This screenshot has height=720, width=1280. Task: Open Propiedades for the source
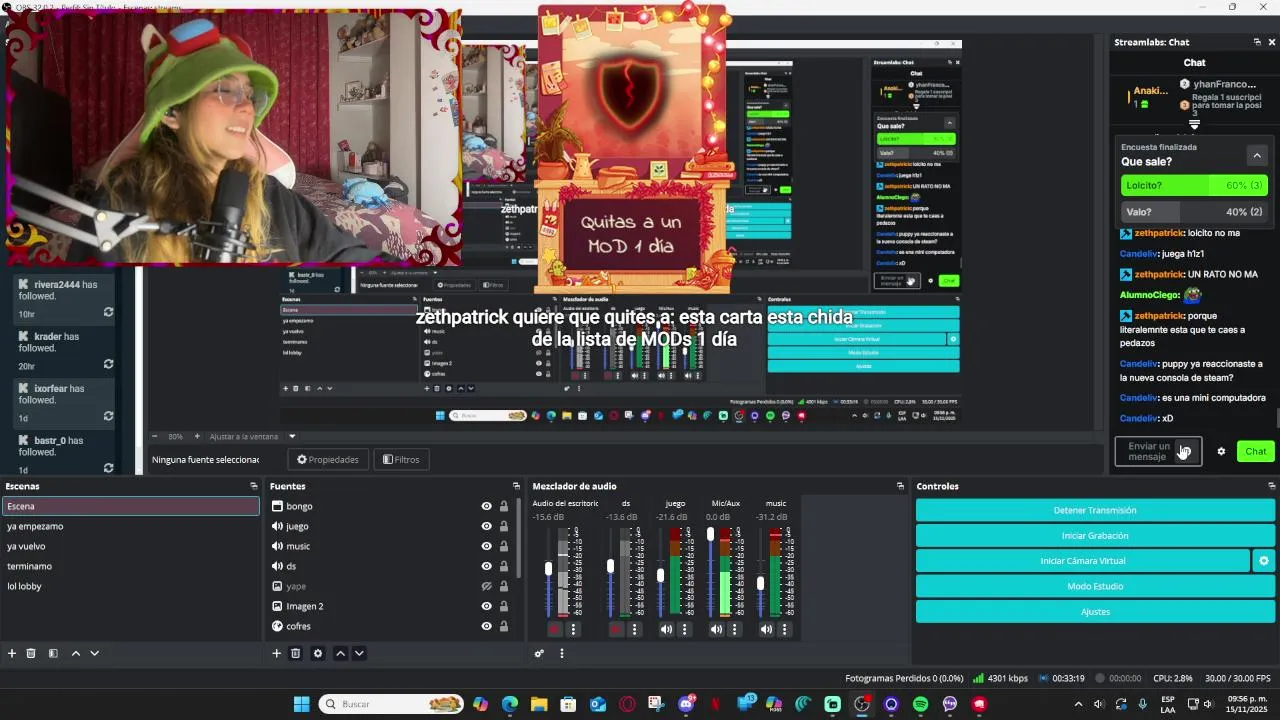[328, 459]
